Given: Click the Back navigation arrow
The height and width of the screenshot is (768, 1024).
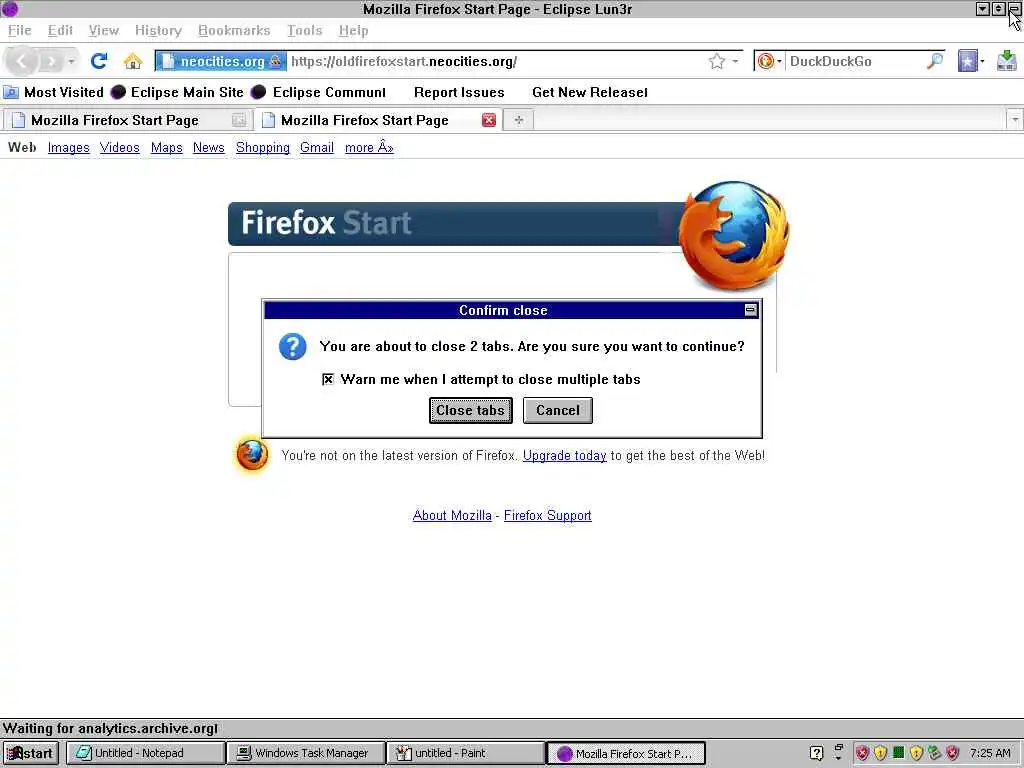Looking at the screenshot, I should point(21,61).
